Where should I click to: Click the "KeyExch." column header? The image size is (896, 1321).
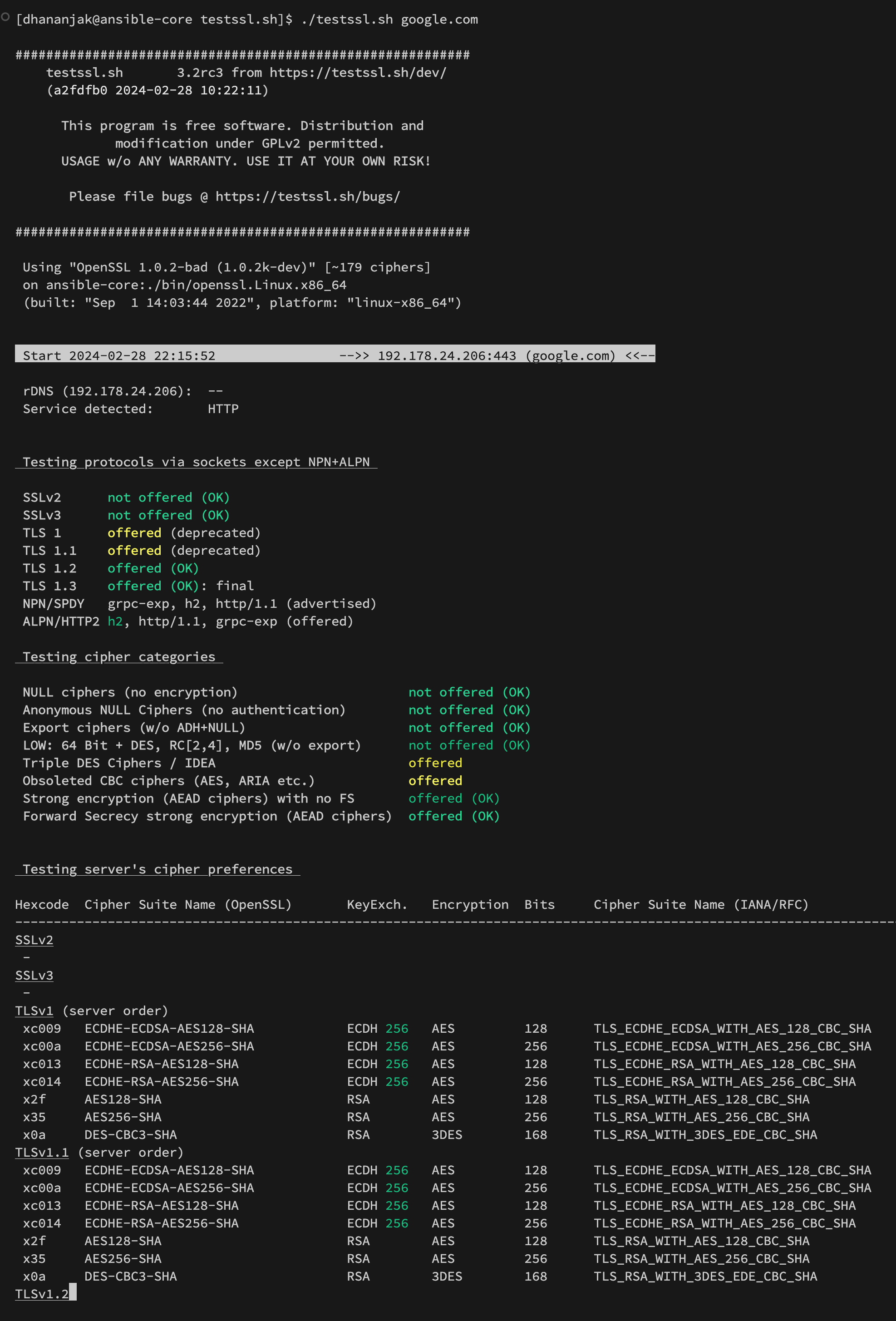pyautogui.click(x=378, y=904)
